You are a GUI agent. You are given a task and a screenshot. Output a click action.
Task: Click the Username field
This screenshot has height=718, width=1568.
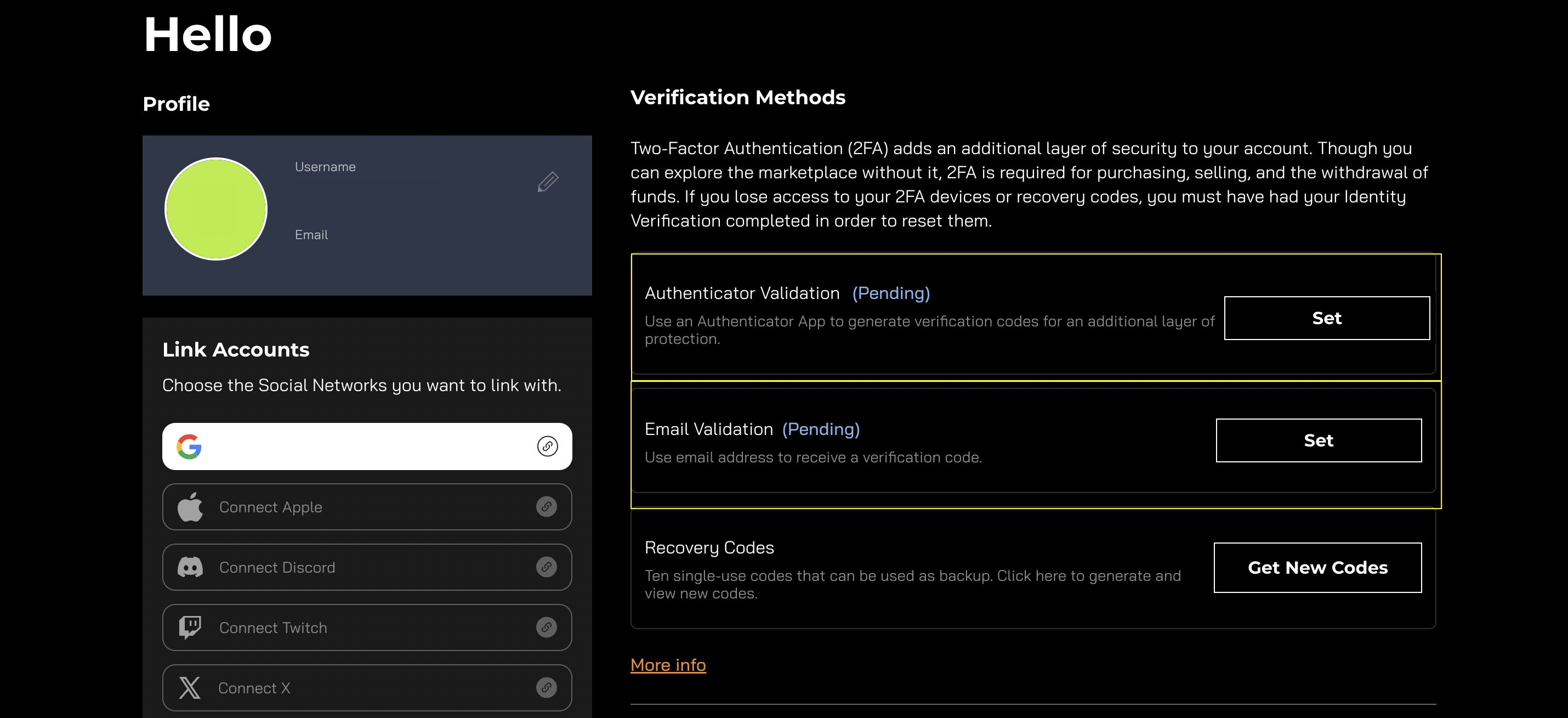tap(325, 166)
